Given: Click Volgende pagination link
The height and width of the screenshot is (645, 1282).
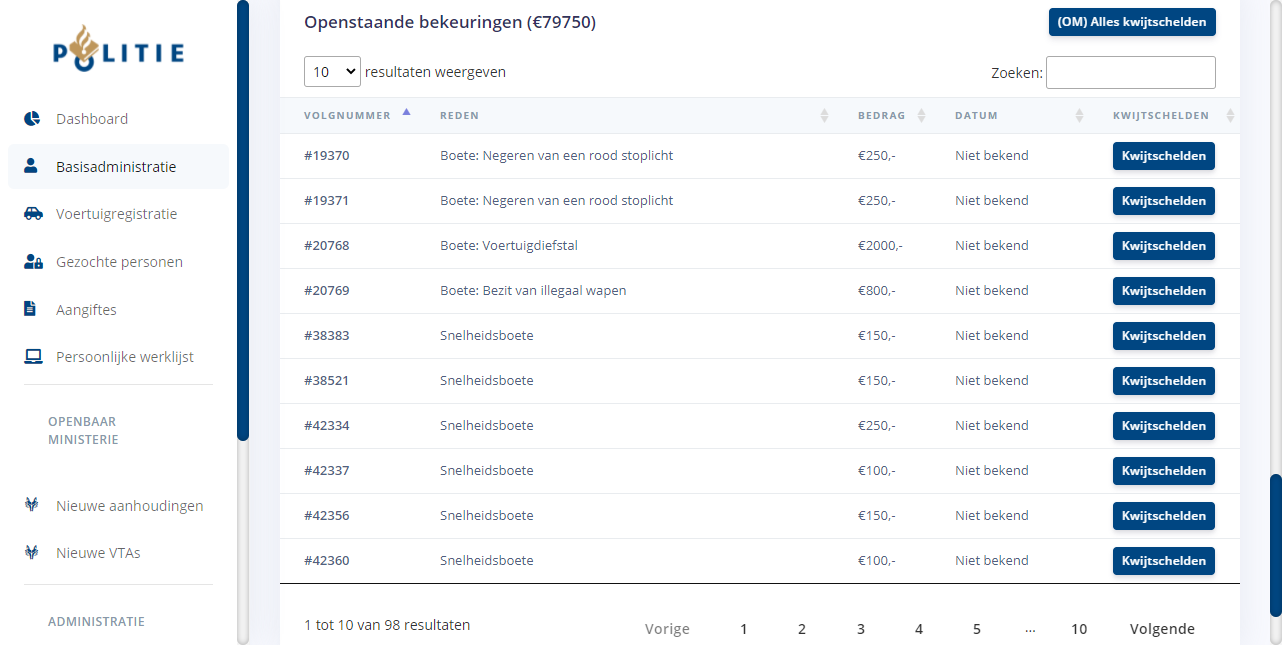Looking at the screenshot, I should (x=1162, y=629).
